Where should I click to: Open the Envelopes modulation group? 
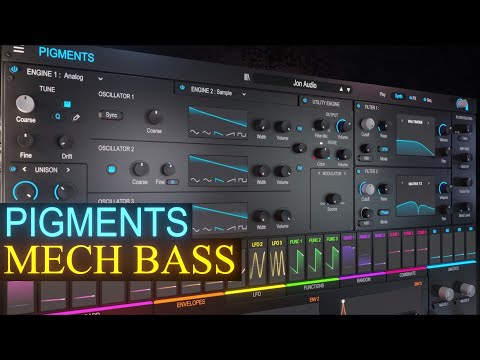click(x=191, y=303)
